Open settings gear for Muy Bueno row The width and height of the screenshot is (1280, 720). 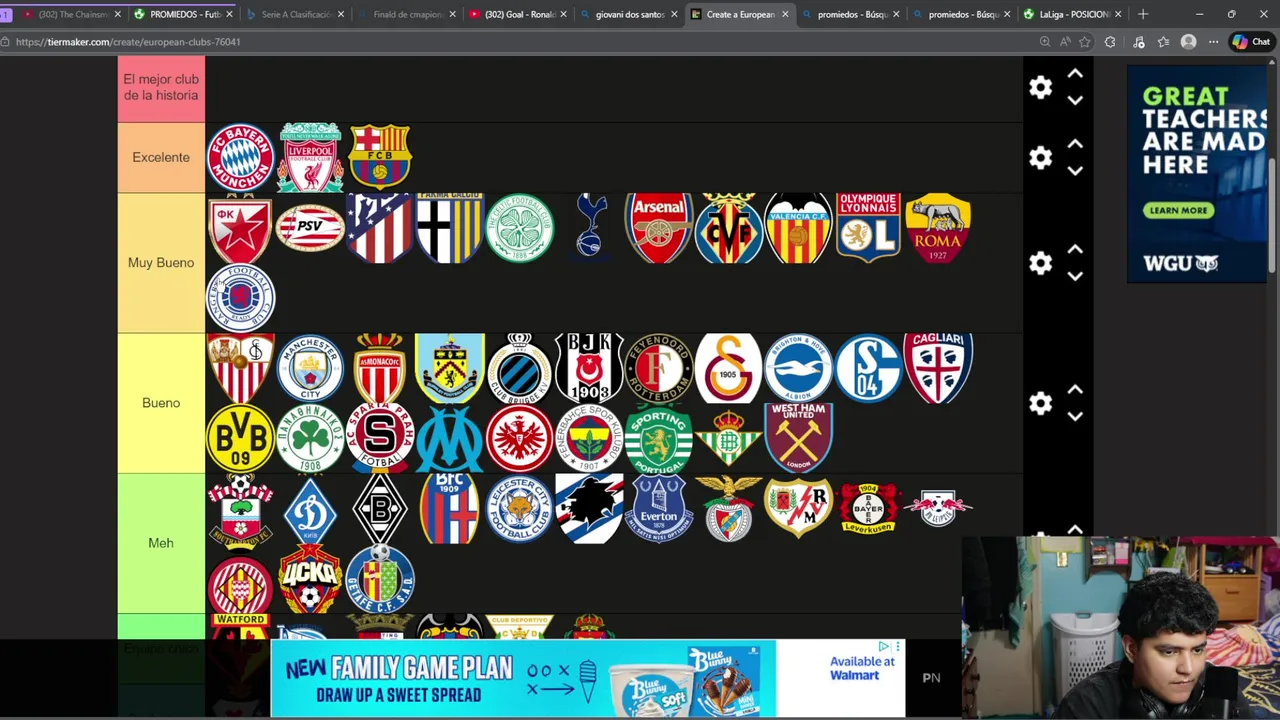(x=1041, y=263)
